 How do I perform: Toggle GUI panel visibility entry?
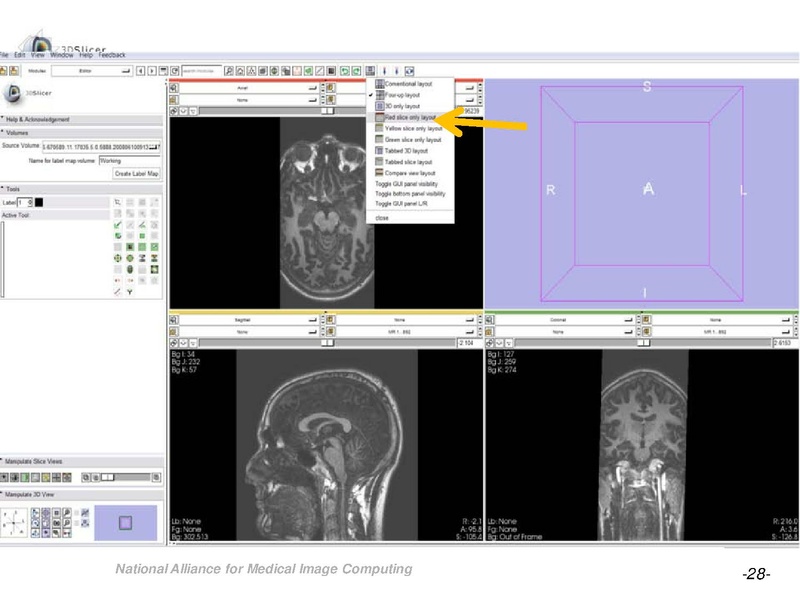pyautogui.click(x=407, y=184)
